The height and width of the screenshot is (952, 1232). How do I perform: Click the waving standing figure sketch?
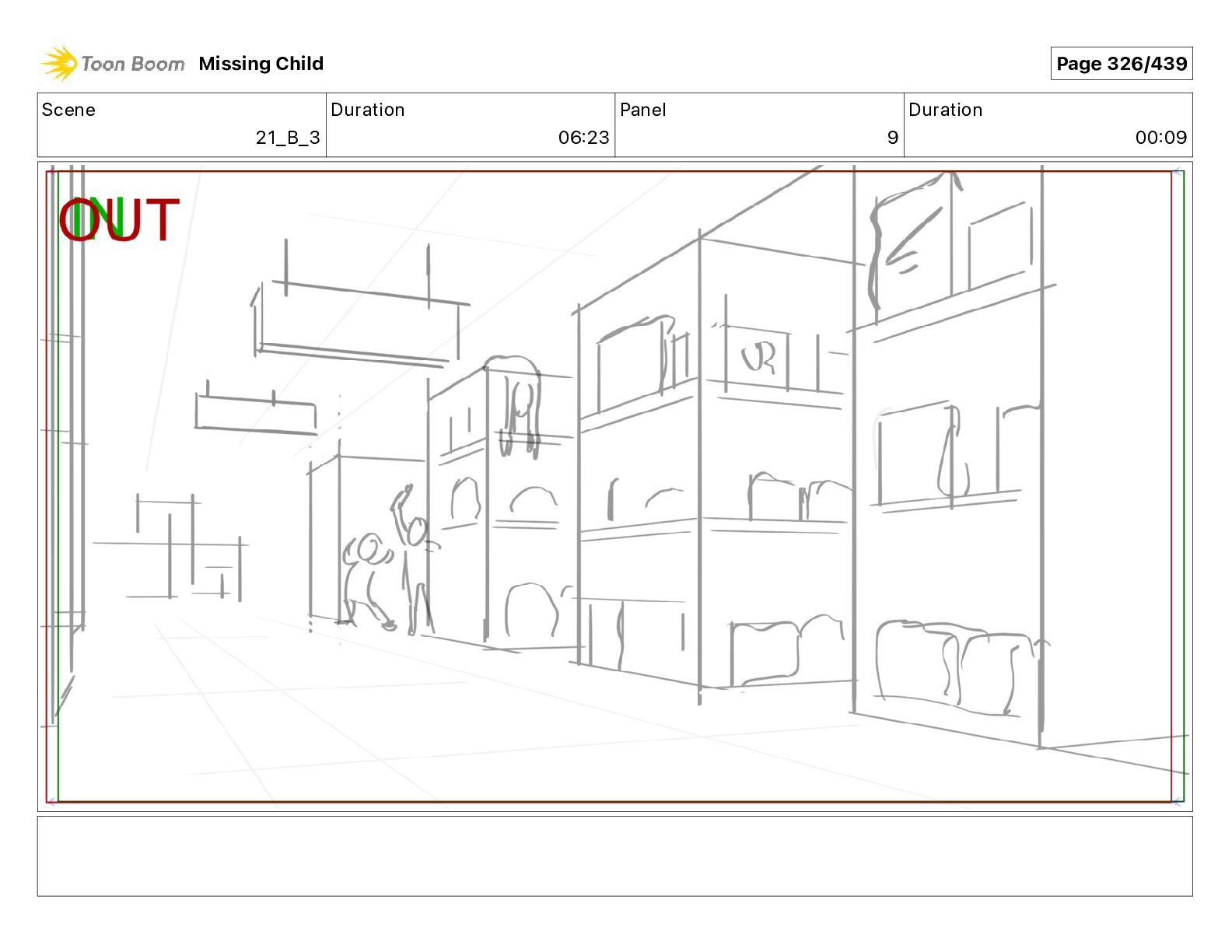coord(412,558)
